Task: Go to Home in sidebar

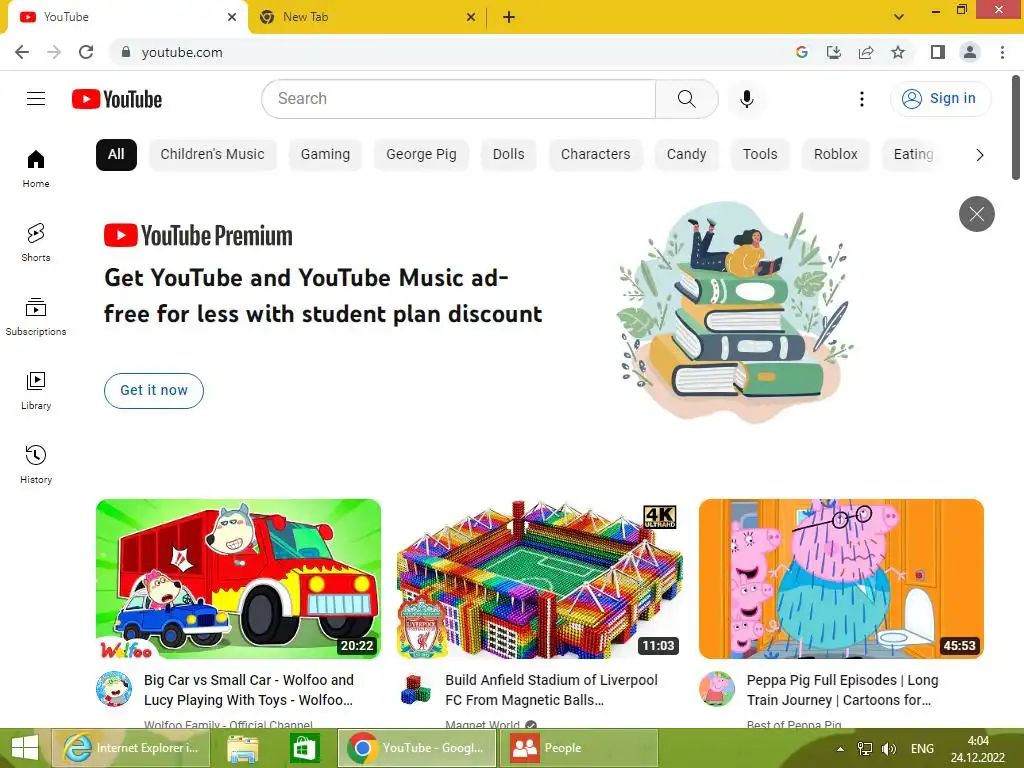Action: coord(36,168)
